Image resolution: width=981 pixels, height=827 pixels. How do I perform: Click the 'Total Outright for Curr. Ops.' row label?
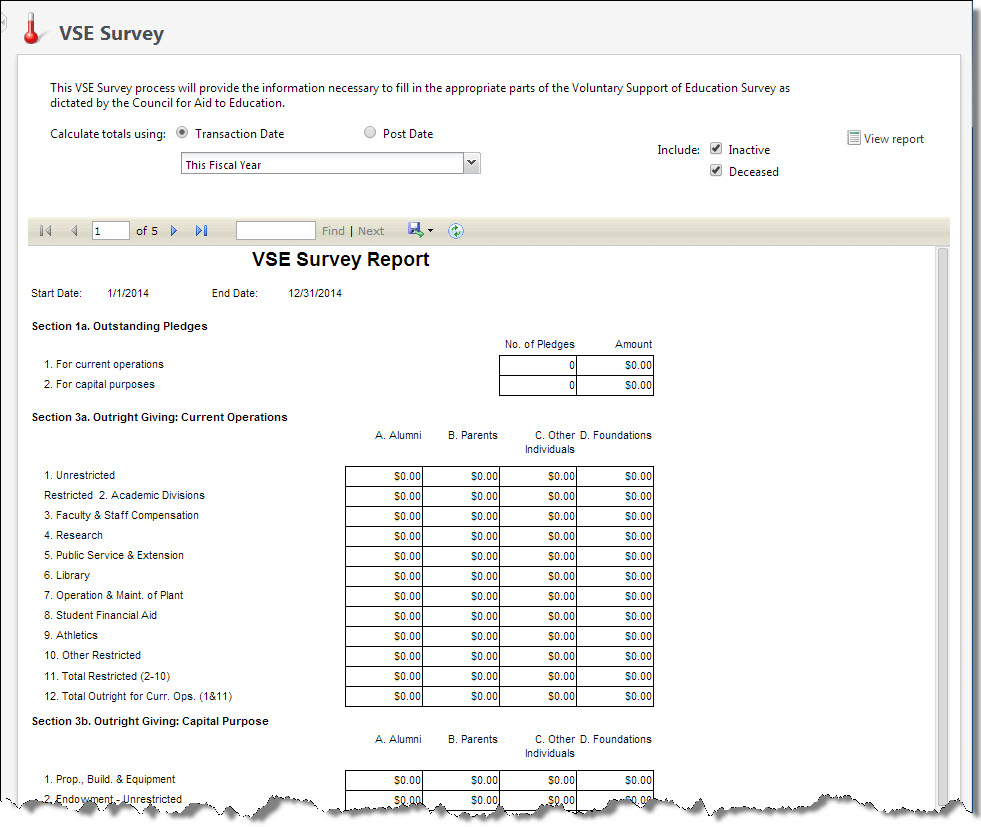[138, 696]
